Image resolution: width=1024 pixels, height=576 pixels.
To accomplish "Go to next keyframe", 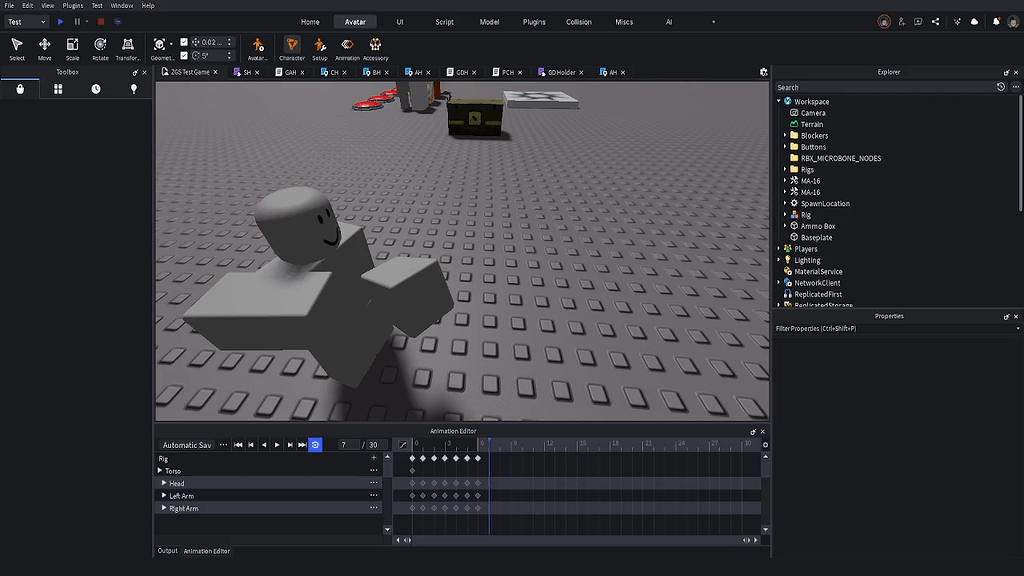I will [x=290, y=445].
